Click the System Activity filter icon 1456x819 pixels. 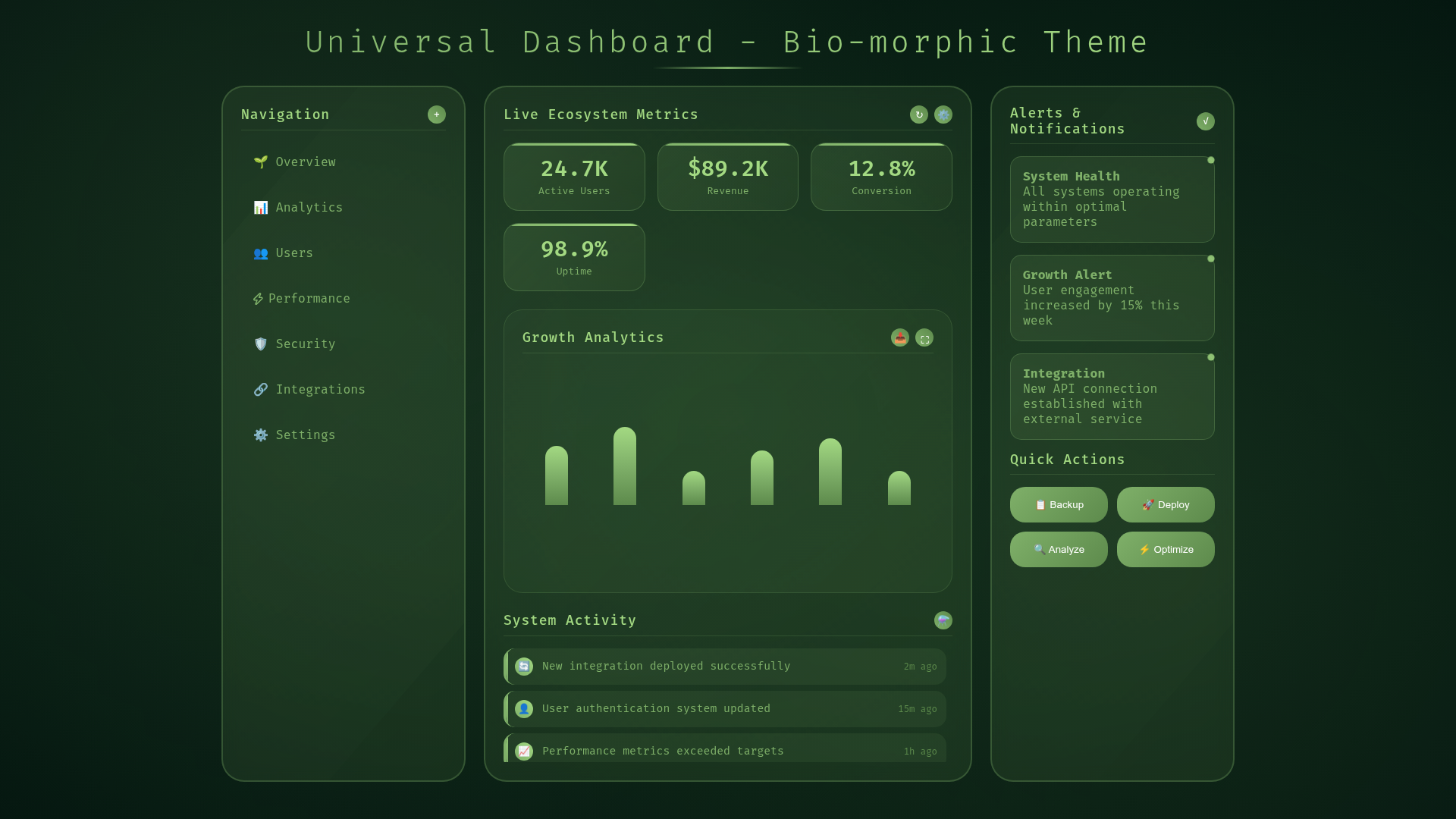pos(943,620)
